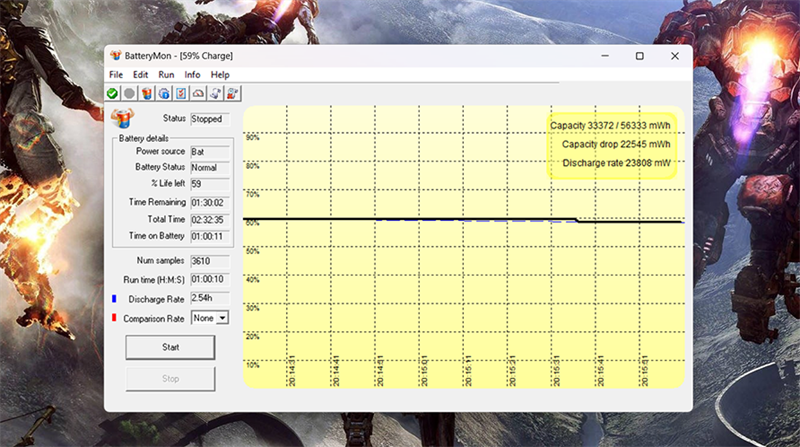The width and height of the screenshot is (800, 447).
Task: Close the BatteryMon window
Action: (x=674, y=56)
